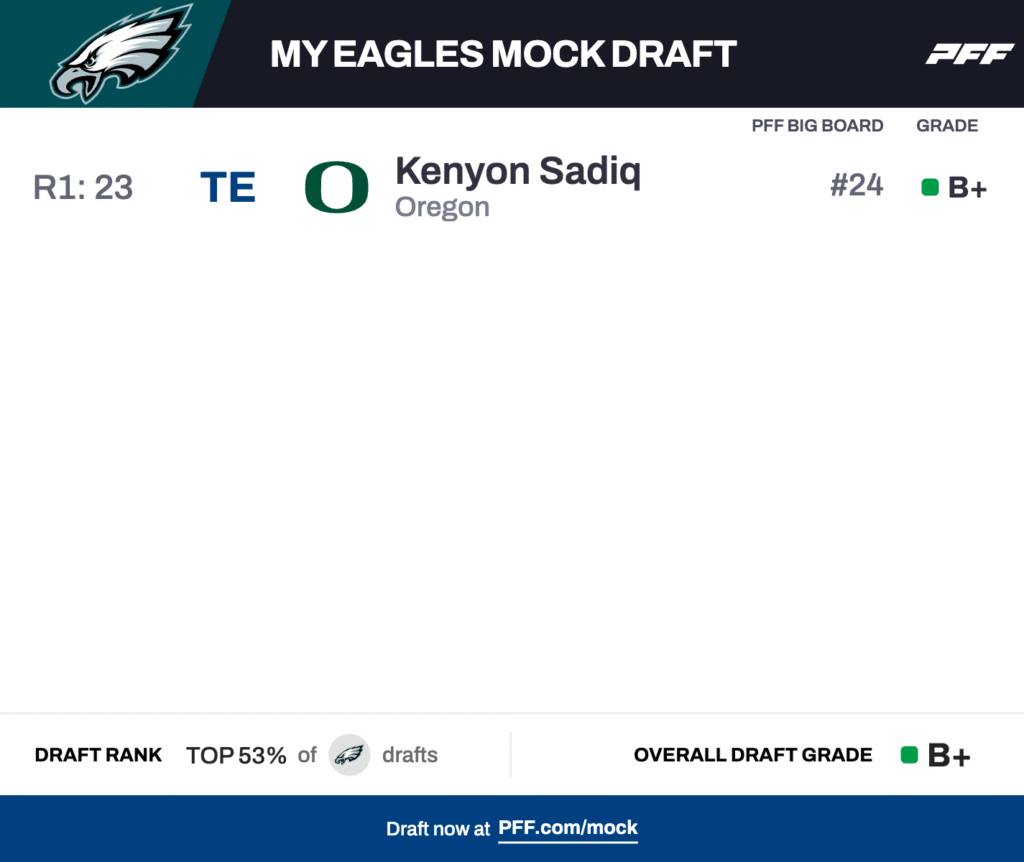The width and height of the screenshot is (1024, 862).
Task: Click the PFF BIG BOARD column header
Action: (x=817, y=126)
